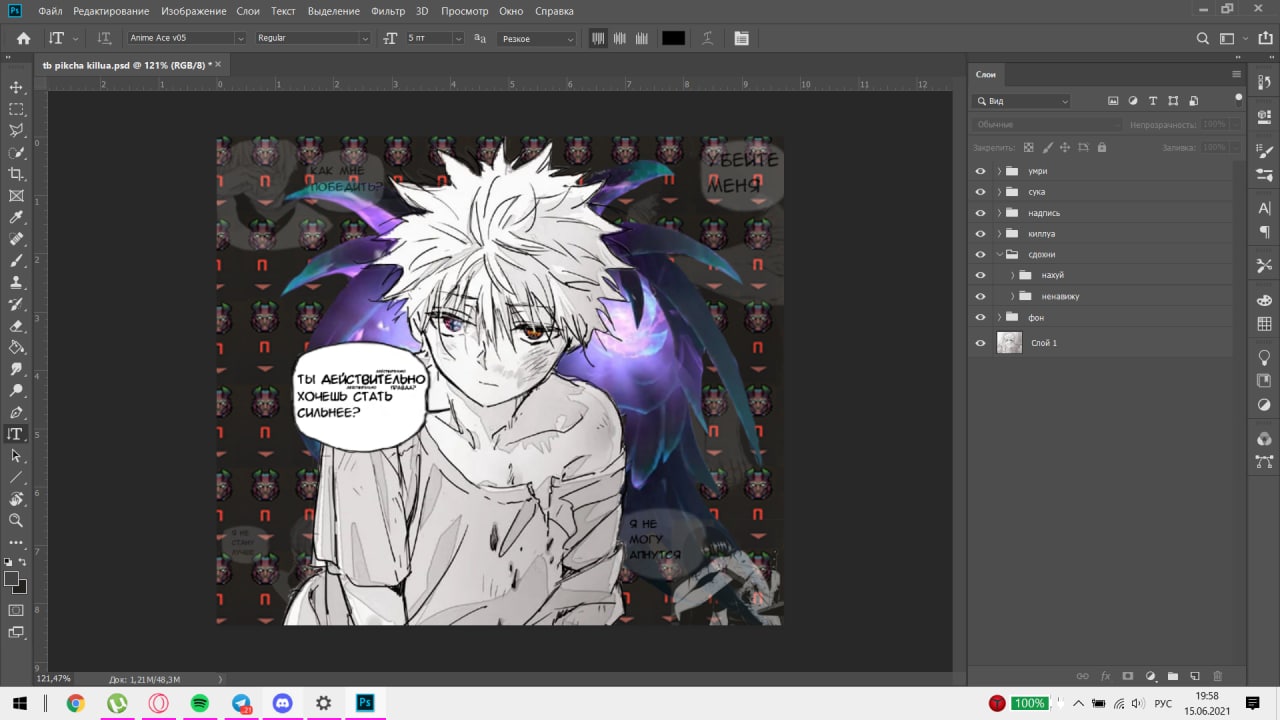
Task: Open the warp text icon
Action: tap(707, 38)
